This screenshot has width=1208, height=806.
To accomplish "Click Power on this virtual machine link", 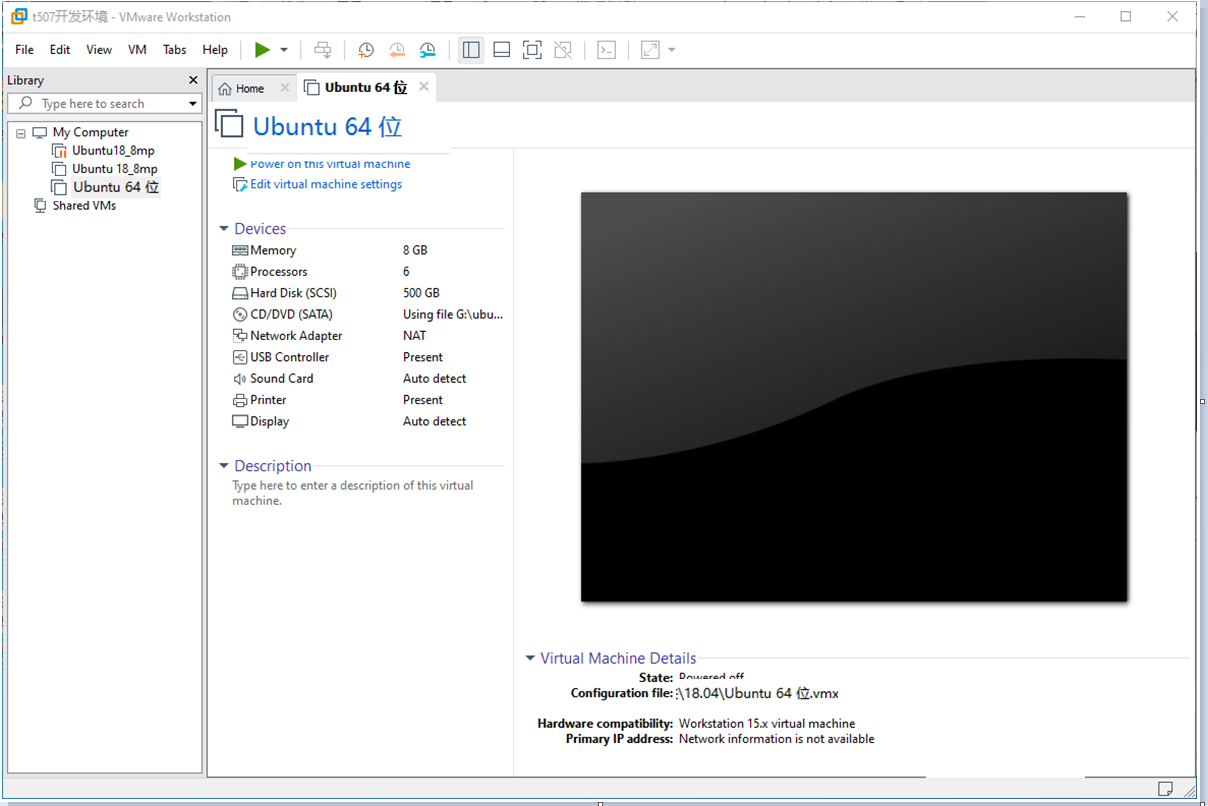I will (x=330, y=164).
